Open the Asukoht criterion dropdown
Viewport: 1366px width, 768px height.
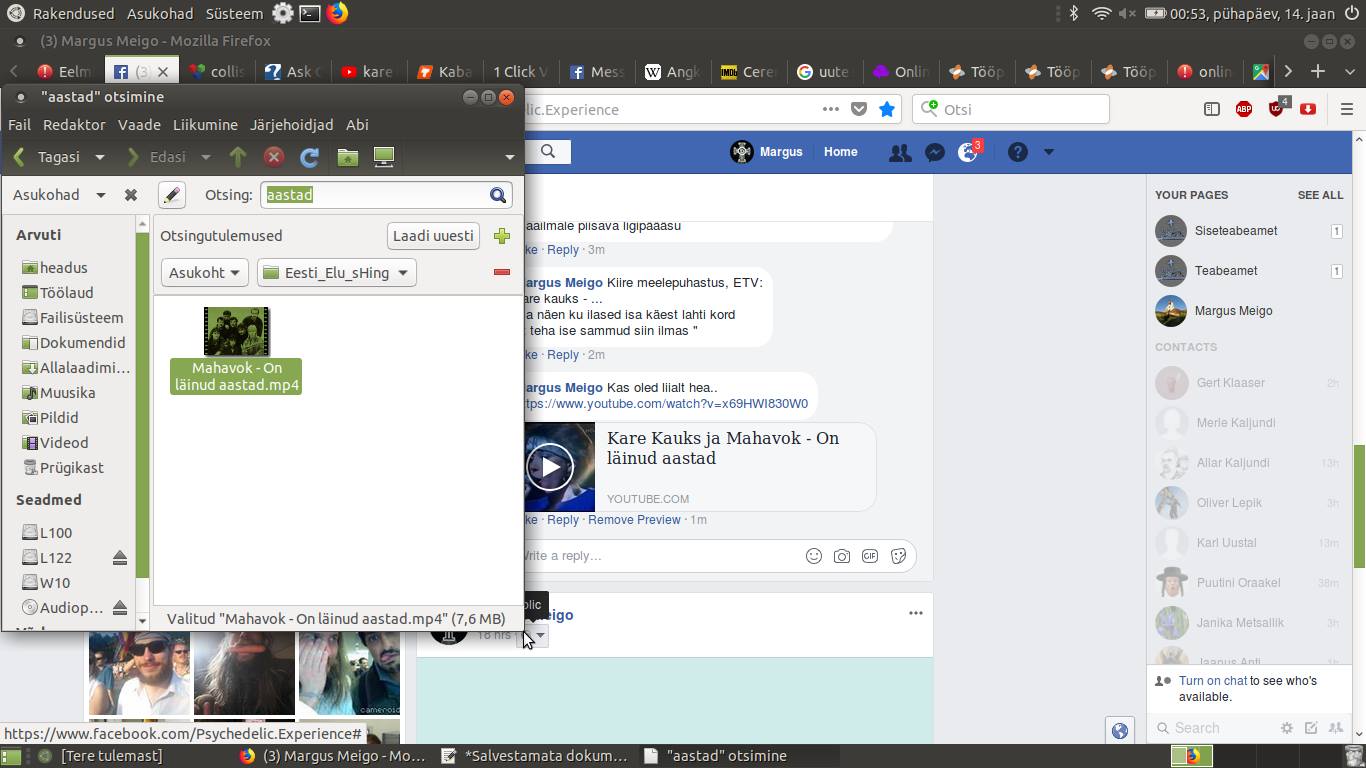[205, 273]
